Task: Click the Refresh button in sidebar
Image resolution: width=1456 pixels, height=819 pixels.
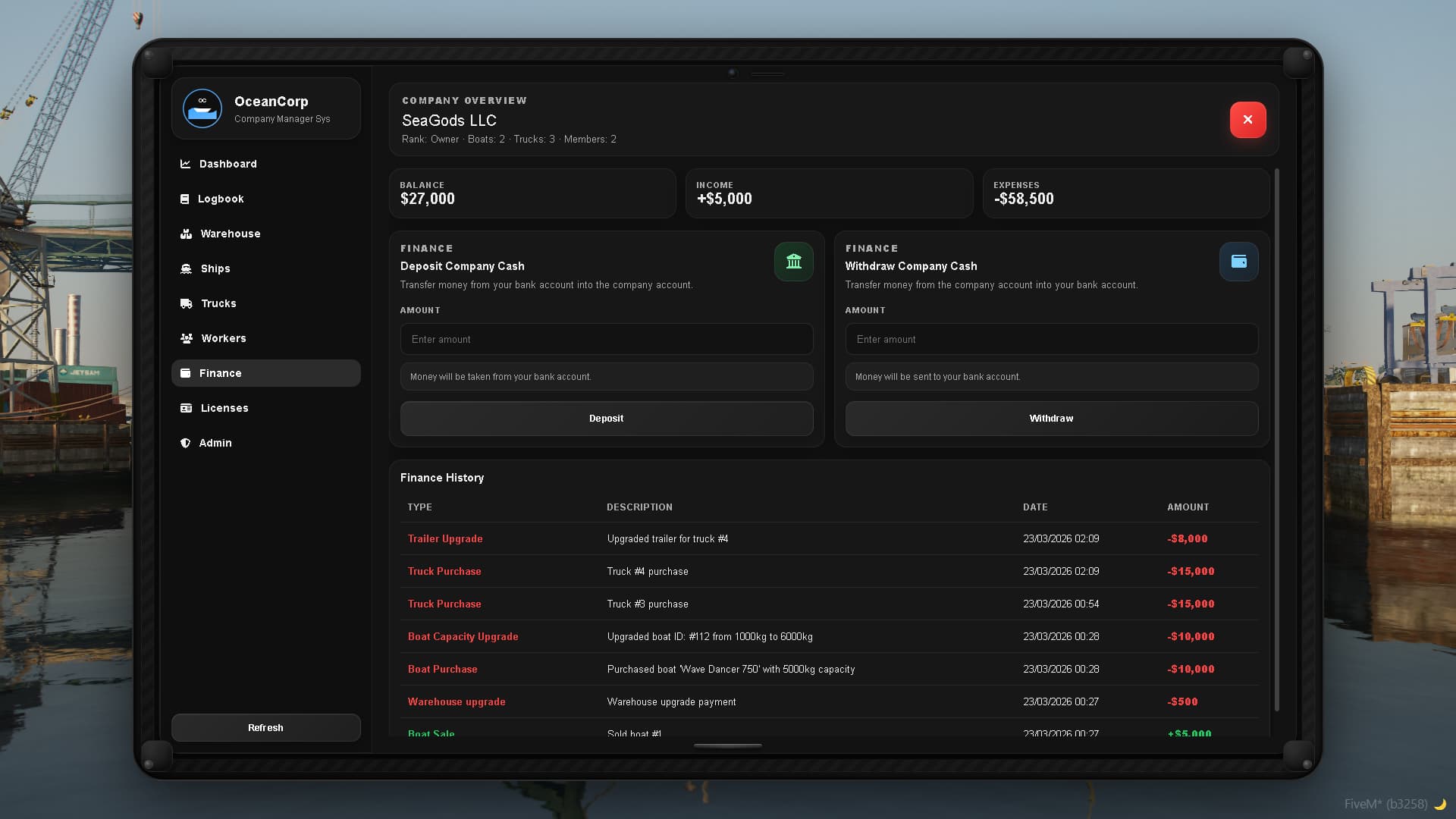Action: pos(265,727)
